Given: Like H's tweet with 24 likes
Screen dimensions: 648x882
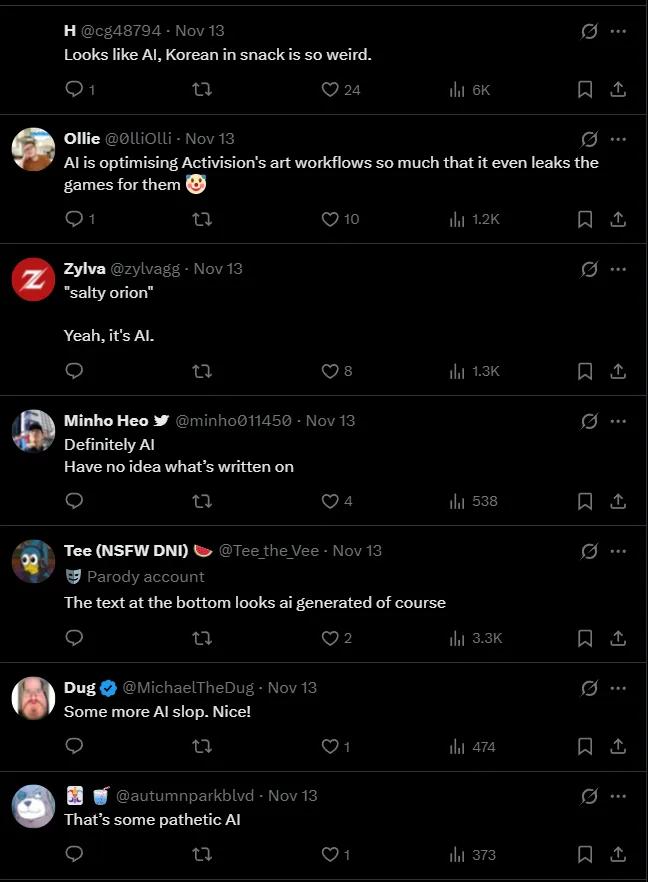Looking at the screenshot, I should [330, 89].
